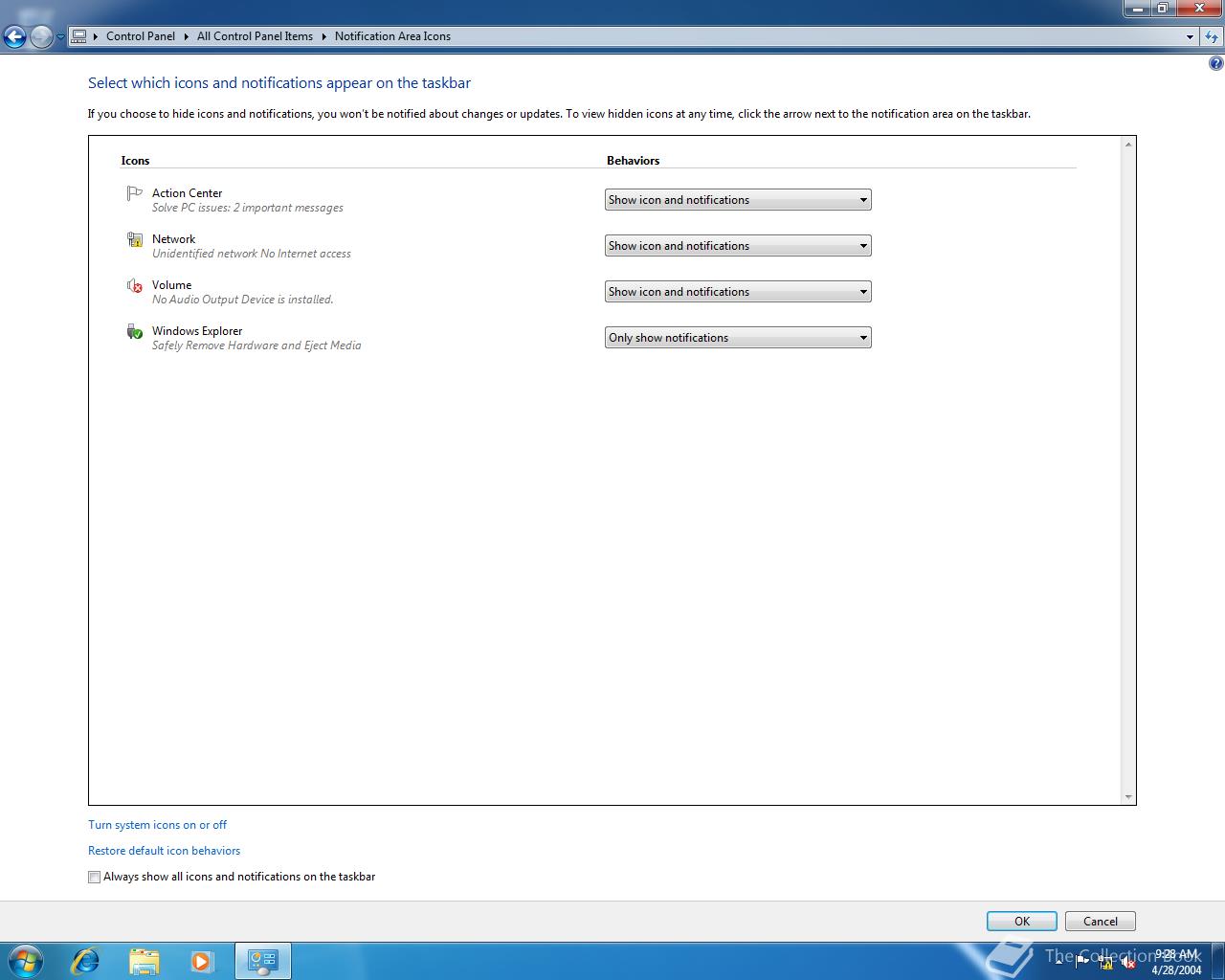
Task: Click 'Safely Remove Hardware and Eject Media' text
Action: pos(256,345)
